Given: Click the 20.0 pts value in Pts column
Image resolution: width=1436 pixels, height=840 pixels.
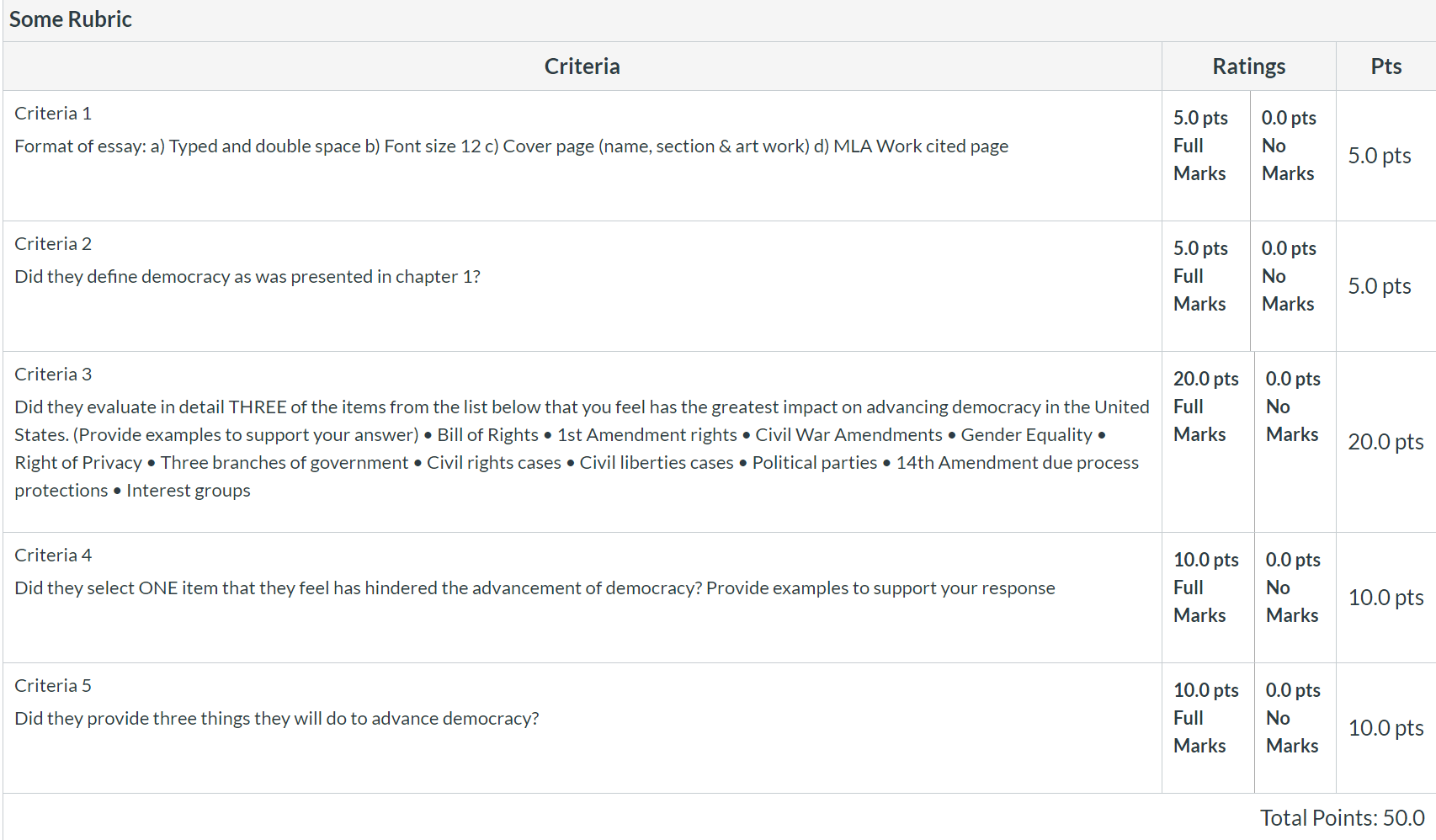Looking at the screenshot, I should (1385, 442).
